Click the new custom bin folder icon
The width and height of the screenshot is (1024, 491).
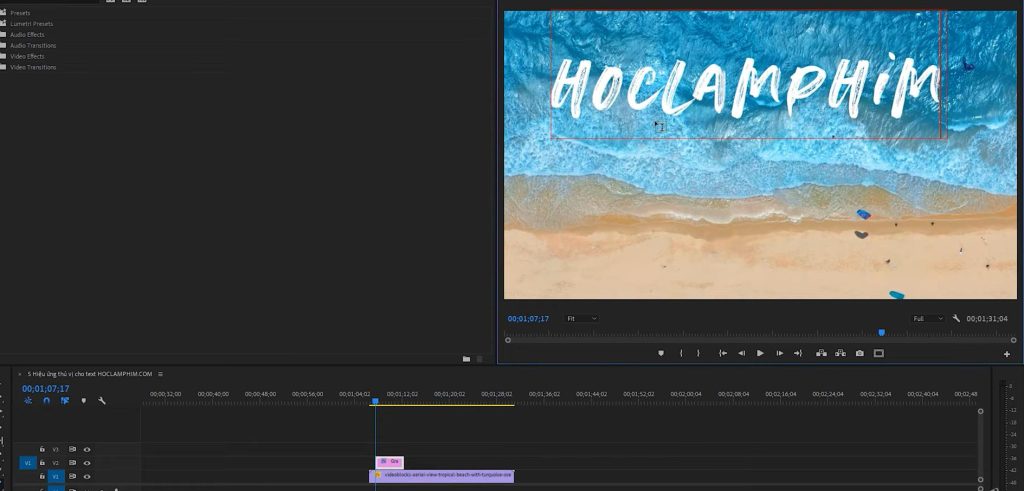(466, 359)
